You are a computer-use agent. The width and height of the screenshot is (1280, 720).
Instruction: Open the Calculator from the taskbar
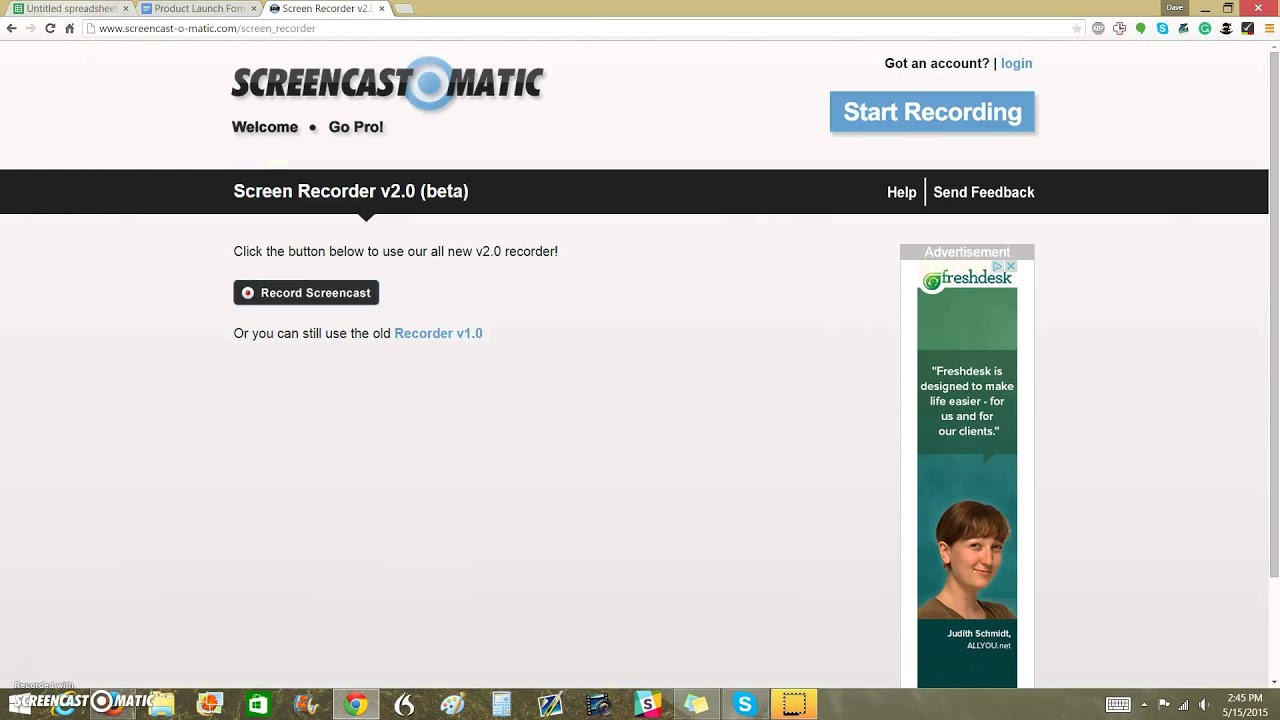(x=501, y=705)
